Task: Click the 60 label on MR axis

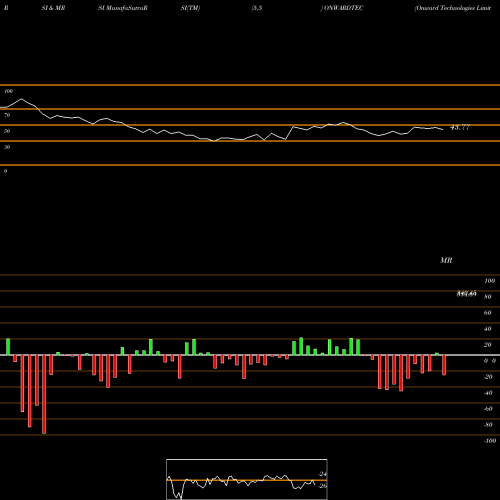Action: [x=488, y=313]
